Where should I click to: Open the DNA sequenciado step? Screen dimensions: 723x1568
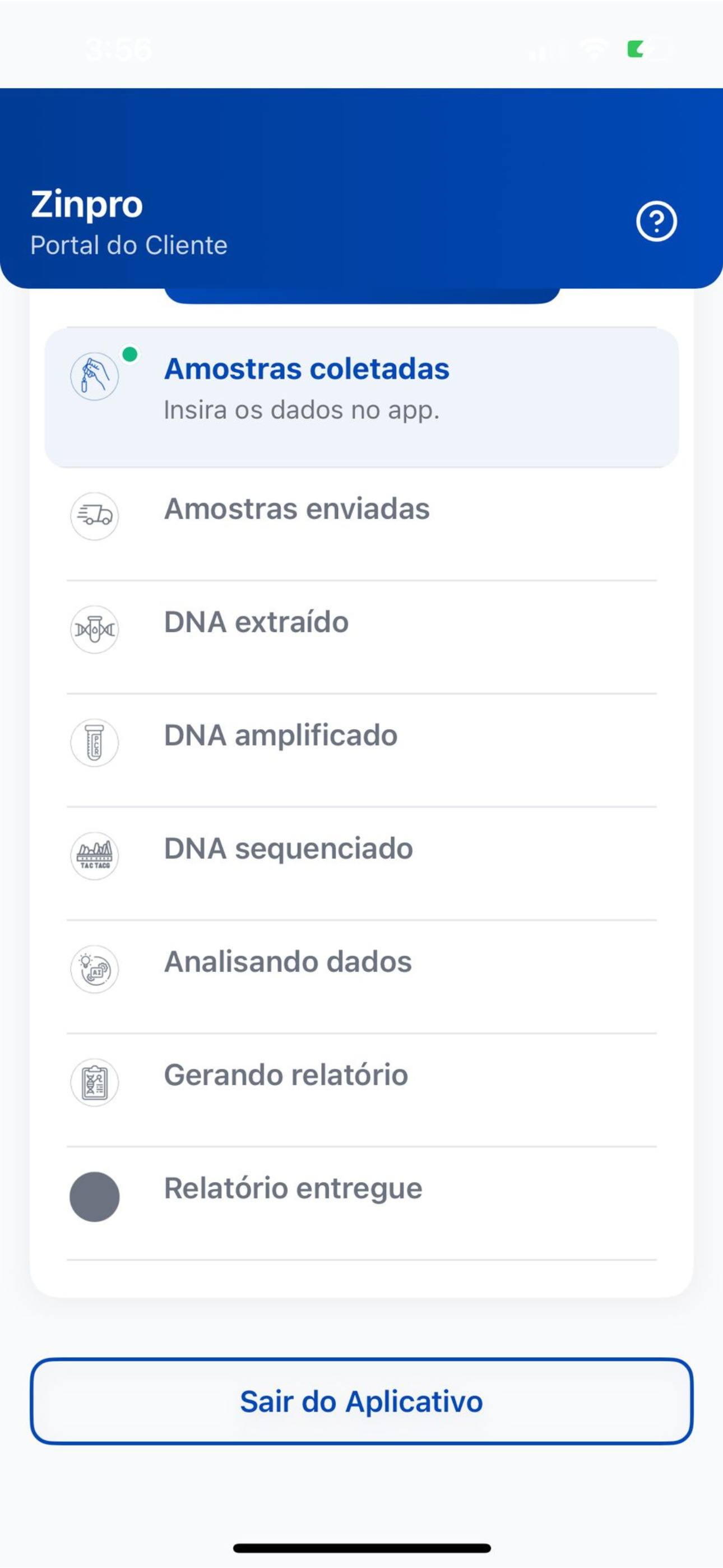point(361,864)
